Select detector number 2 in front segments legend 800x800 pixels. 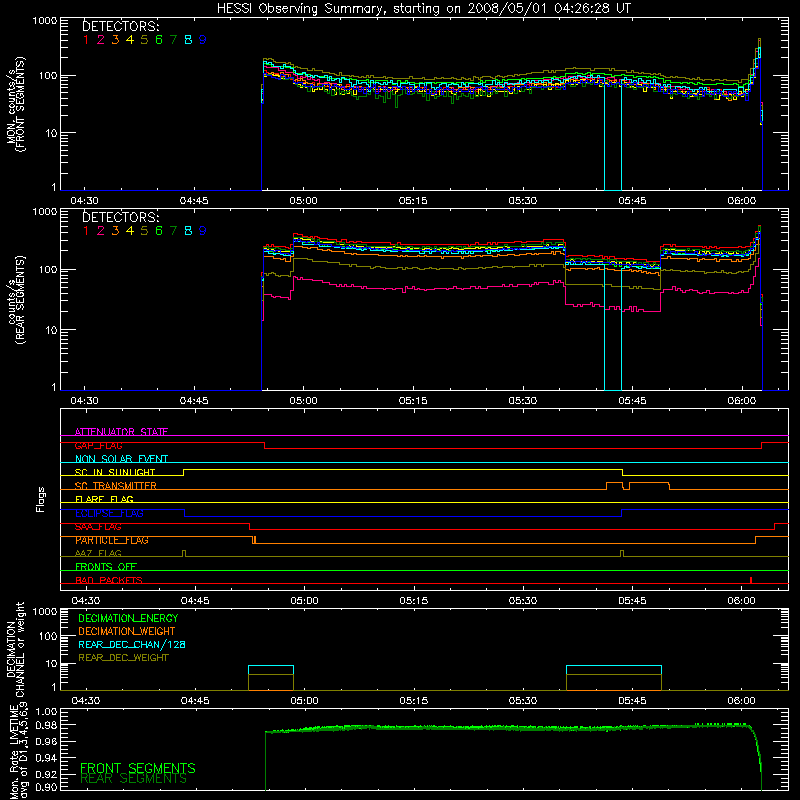pyautogui.click(x=101, y=40)
